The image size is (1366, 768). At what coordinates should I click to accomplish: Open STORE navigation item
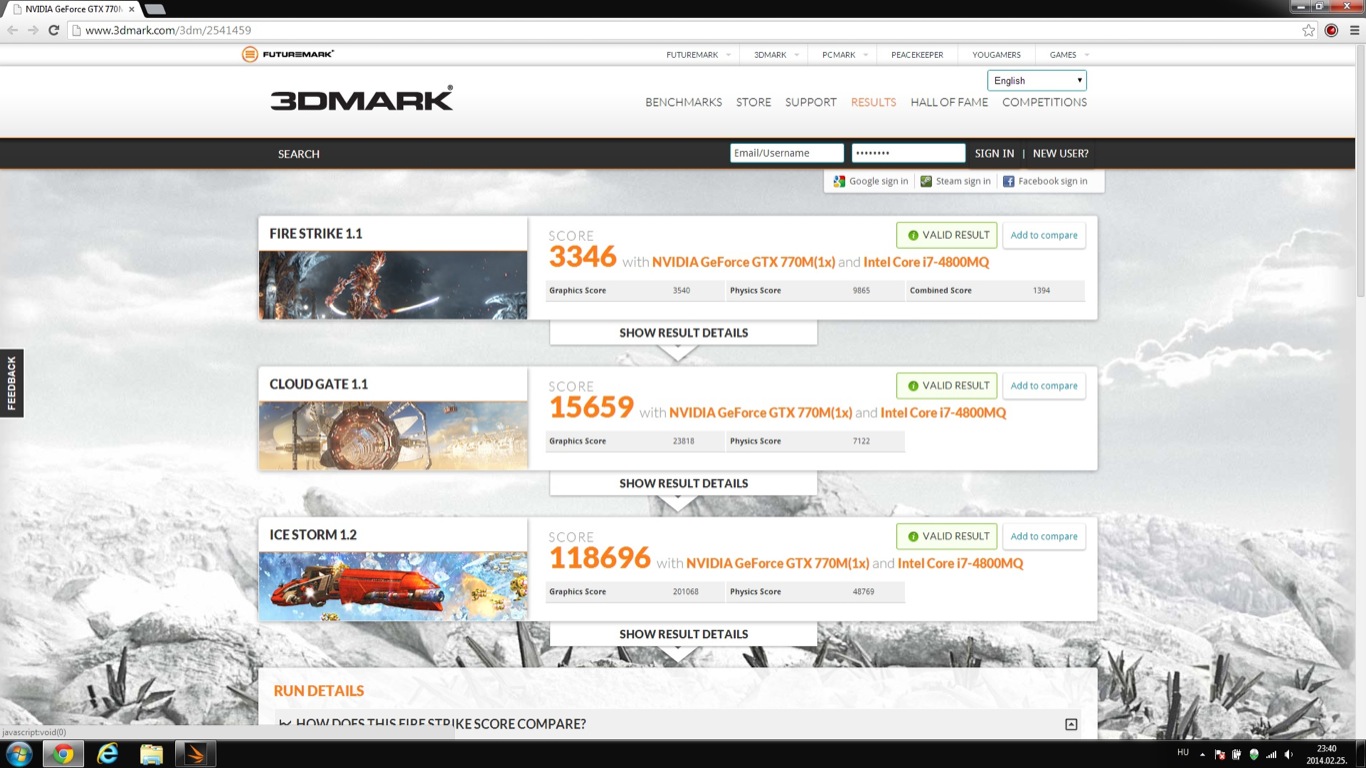pyautogui.click(x=753, y=102)
